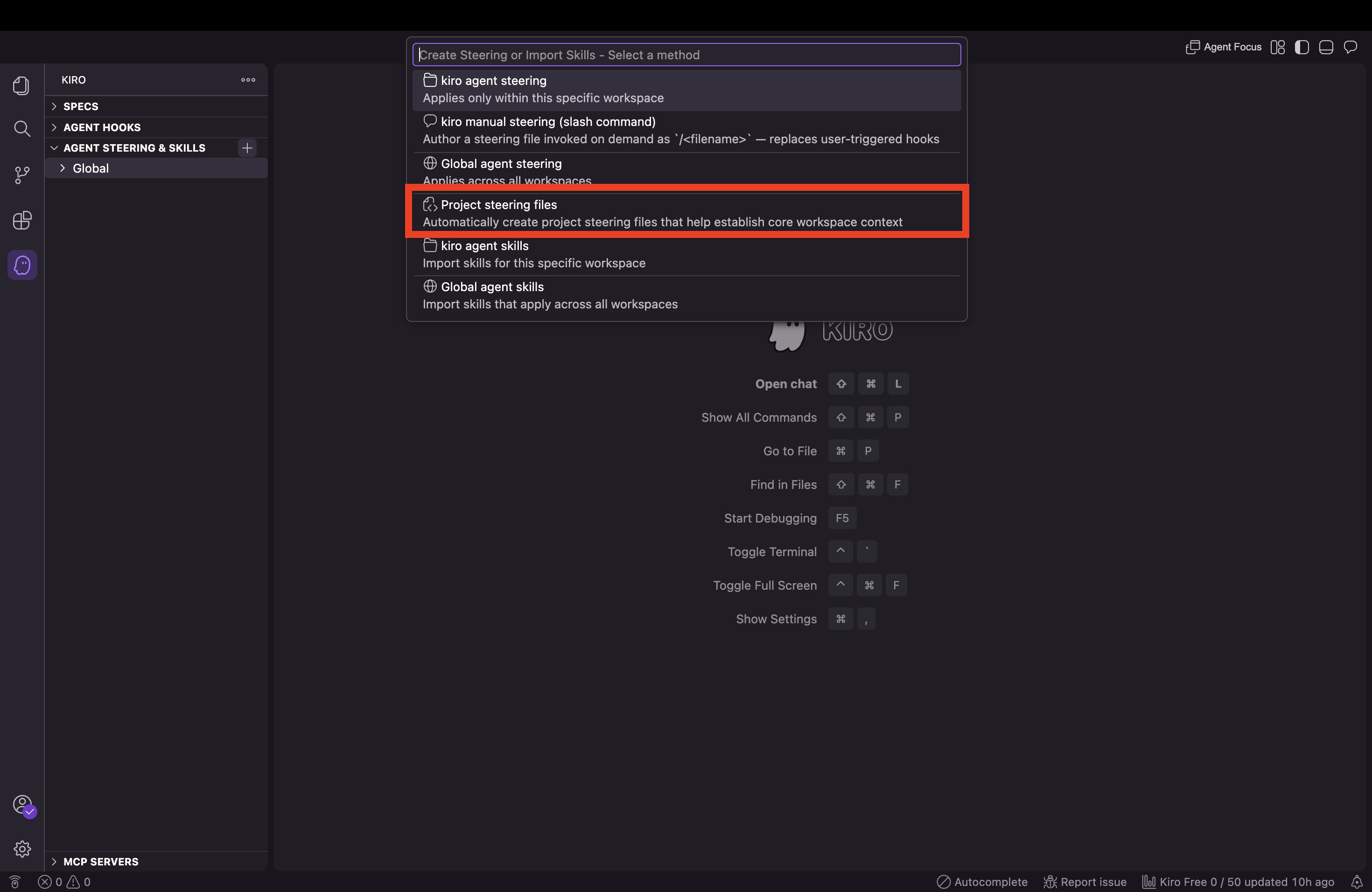Image resolution: width=1372 pixels, height=892 pixels.
Task: Toggle the chat panel bubble icon
Action: pos(1350,47)
